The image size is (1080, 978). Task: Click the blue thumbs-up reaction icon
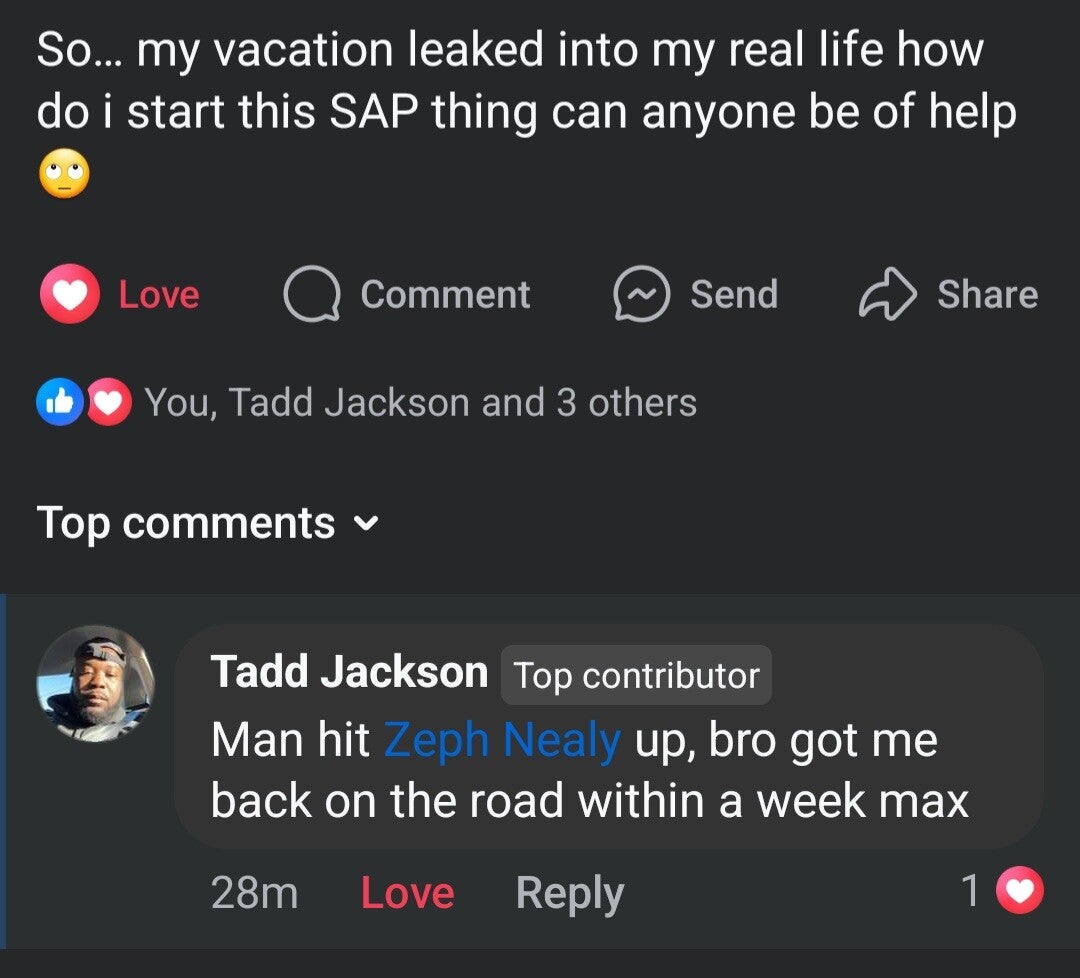point(58,403)
